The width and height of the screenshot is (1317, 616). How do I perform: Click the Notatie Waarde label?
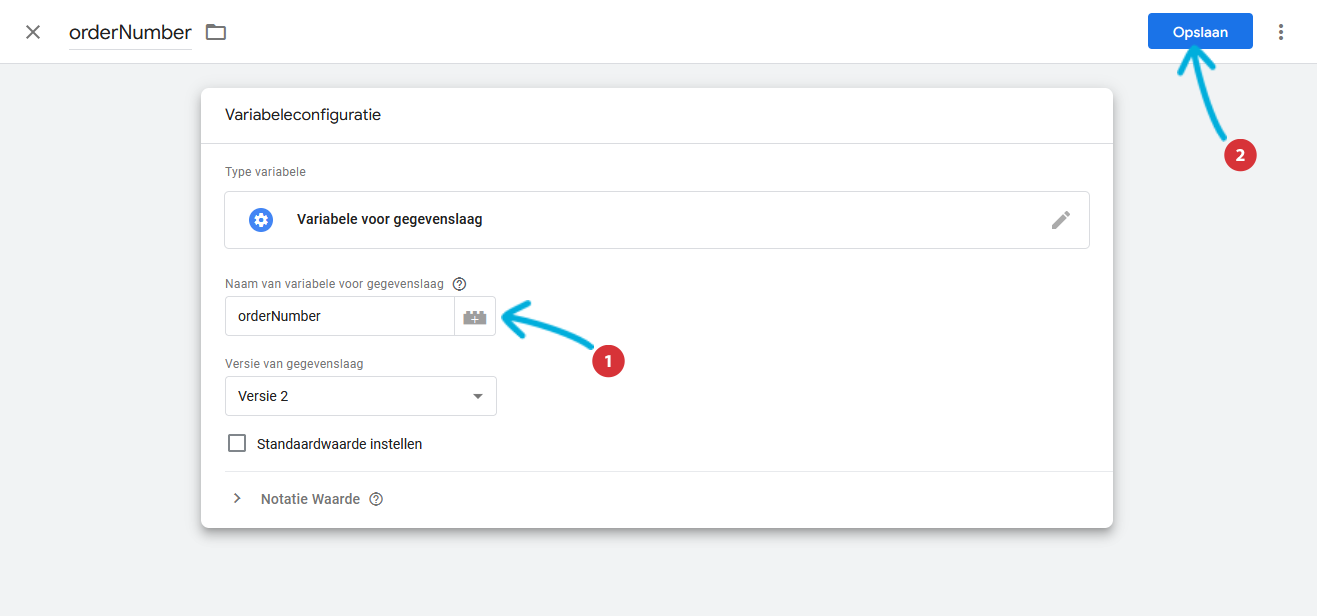pyautogui.click(x=310, y=499)
